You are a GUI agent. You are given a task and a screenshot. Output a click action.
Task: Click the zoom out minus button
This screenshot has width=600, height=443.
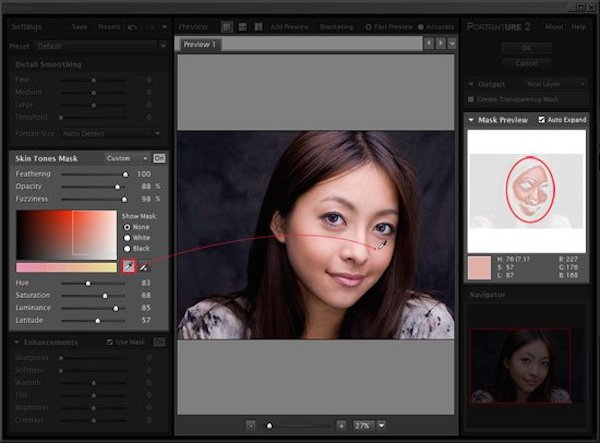pyautogui.click(x=250, y=425)
